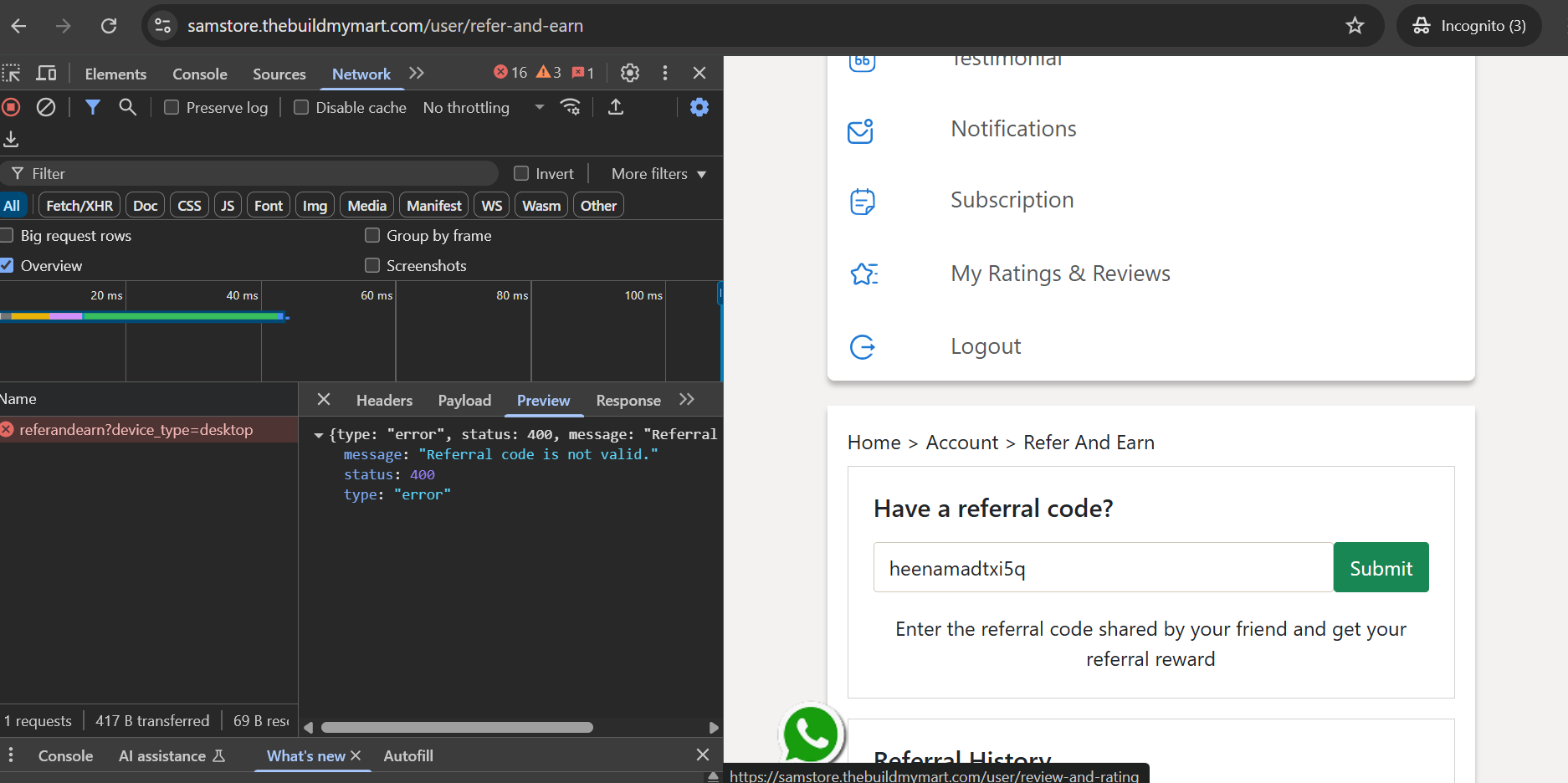The height and width of the screenshot is (783, 1568).
Task: Bookmark this page with the star icon
Action: (1355, 26)
